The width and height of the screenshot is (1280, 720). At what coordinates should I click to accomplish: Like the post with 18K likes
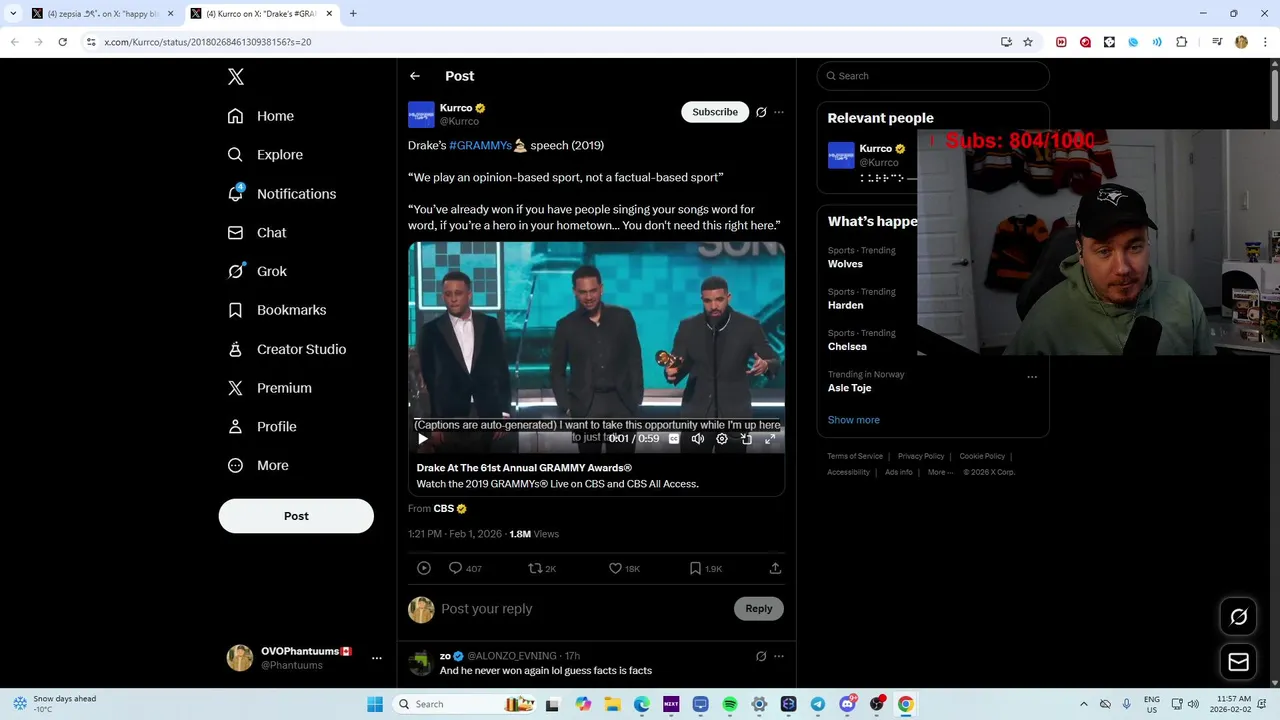[624, 568]
